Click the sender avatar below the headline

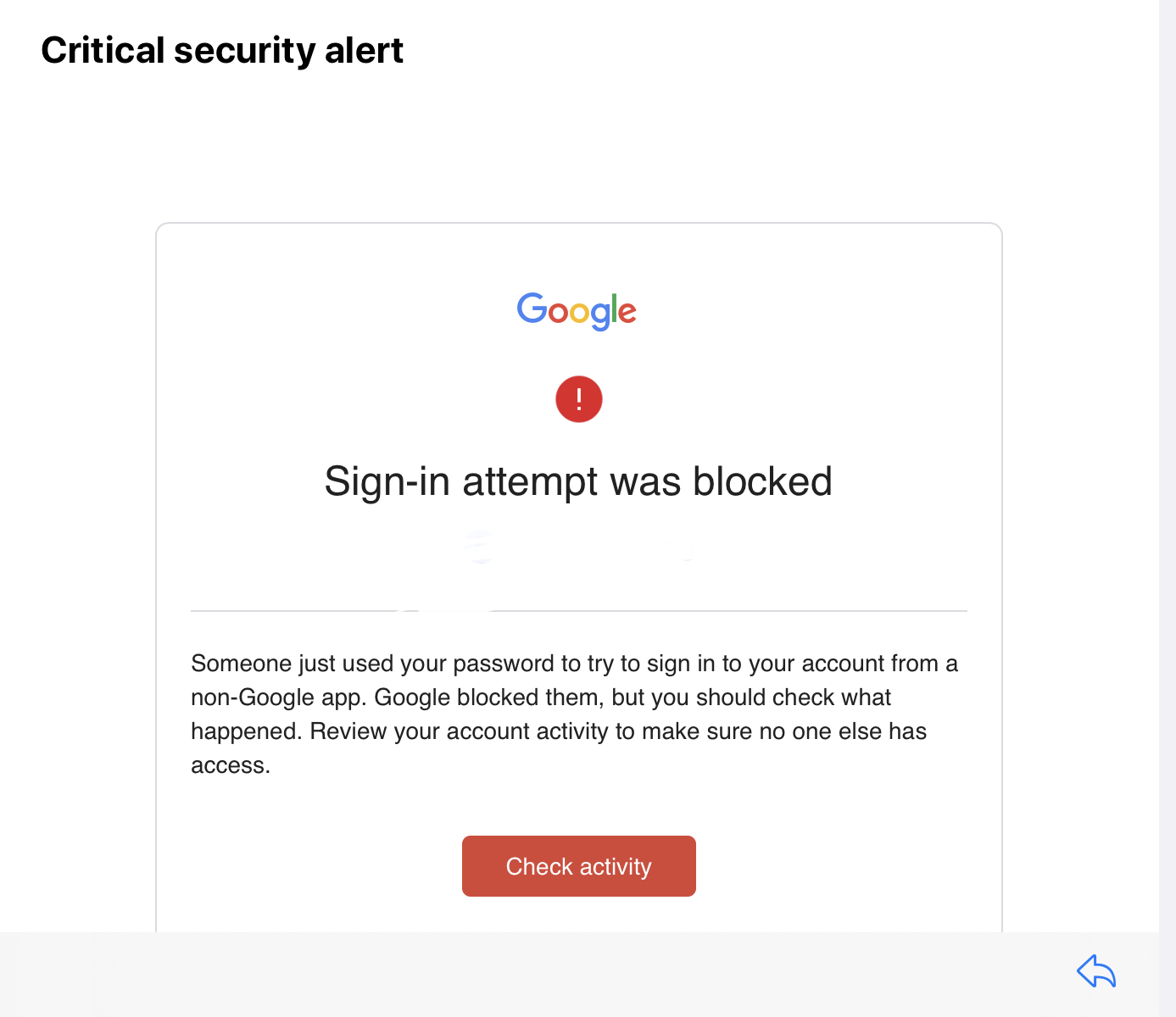coord(480,547)
